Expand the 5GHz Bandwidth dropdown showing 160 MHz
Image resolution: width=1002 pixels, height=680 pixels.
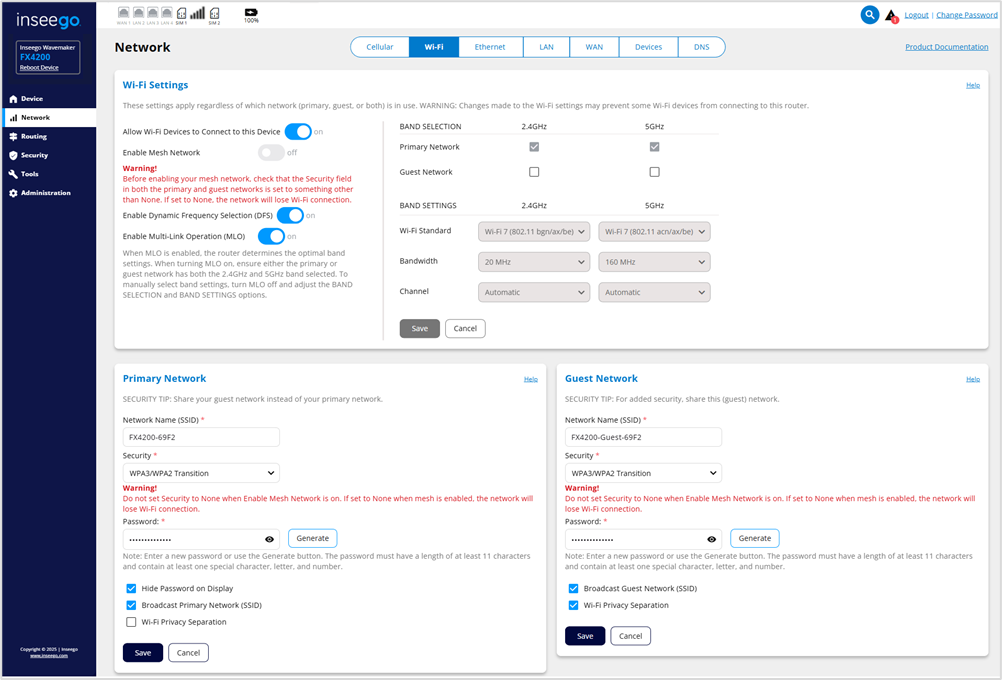click(x=654, y=262)
